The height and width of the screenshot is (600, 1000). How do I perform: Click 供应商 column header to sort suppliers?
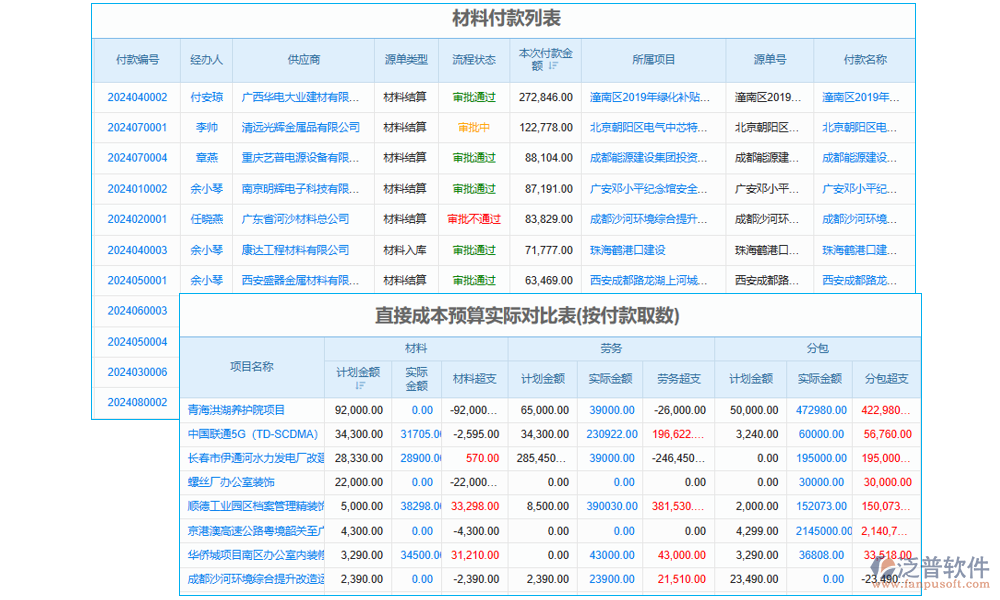(x=303, y=60)
